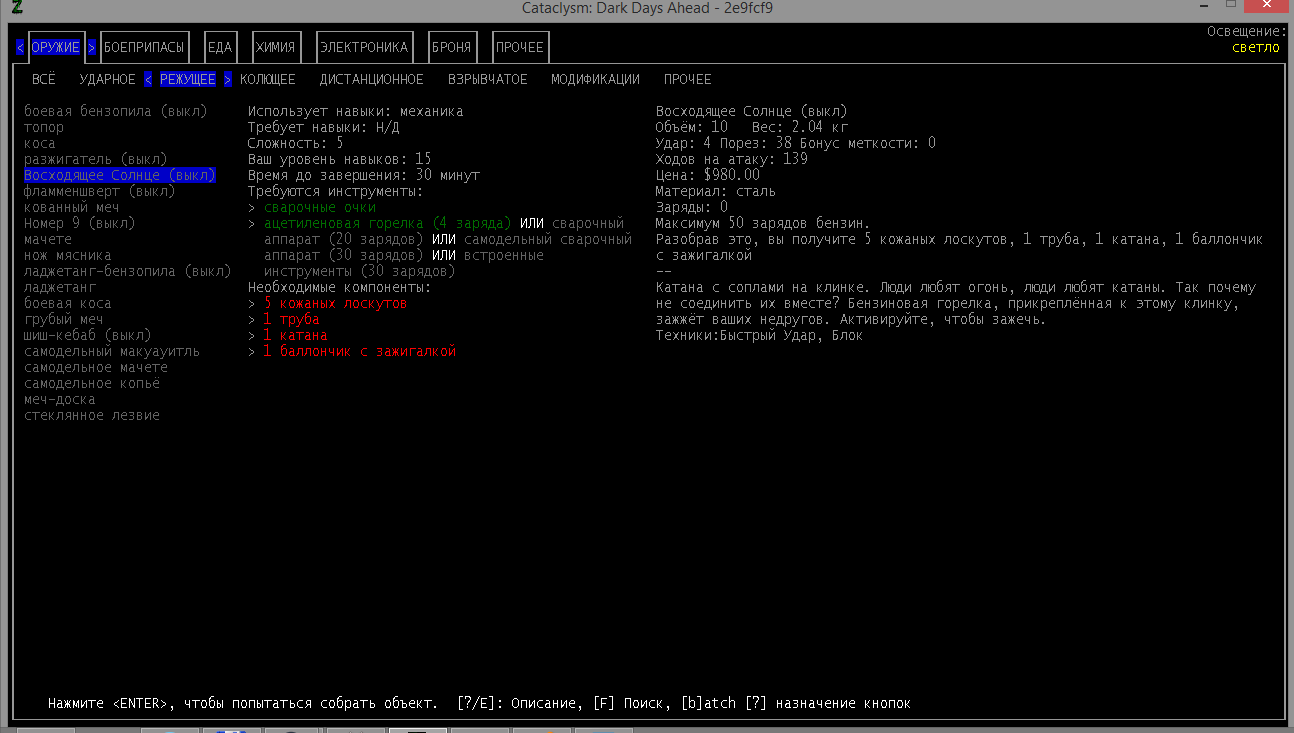Choose the мачете recipe above нож мясника
The height and width of the screenshot is (733, 1294).
click(x=48, y=239)
